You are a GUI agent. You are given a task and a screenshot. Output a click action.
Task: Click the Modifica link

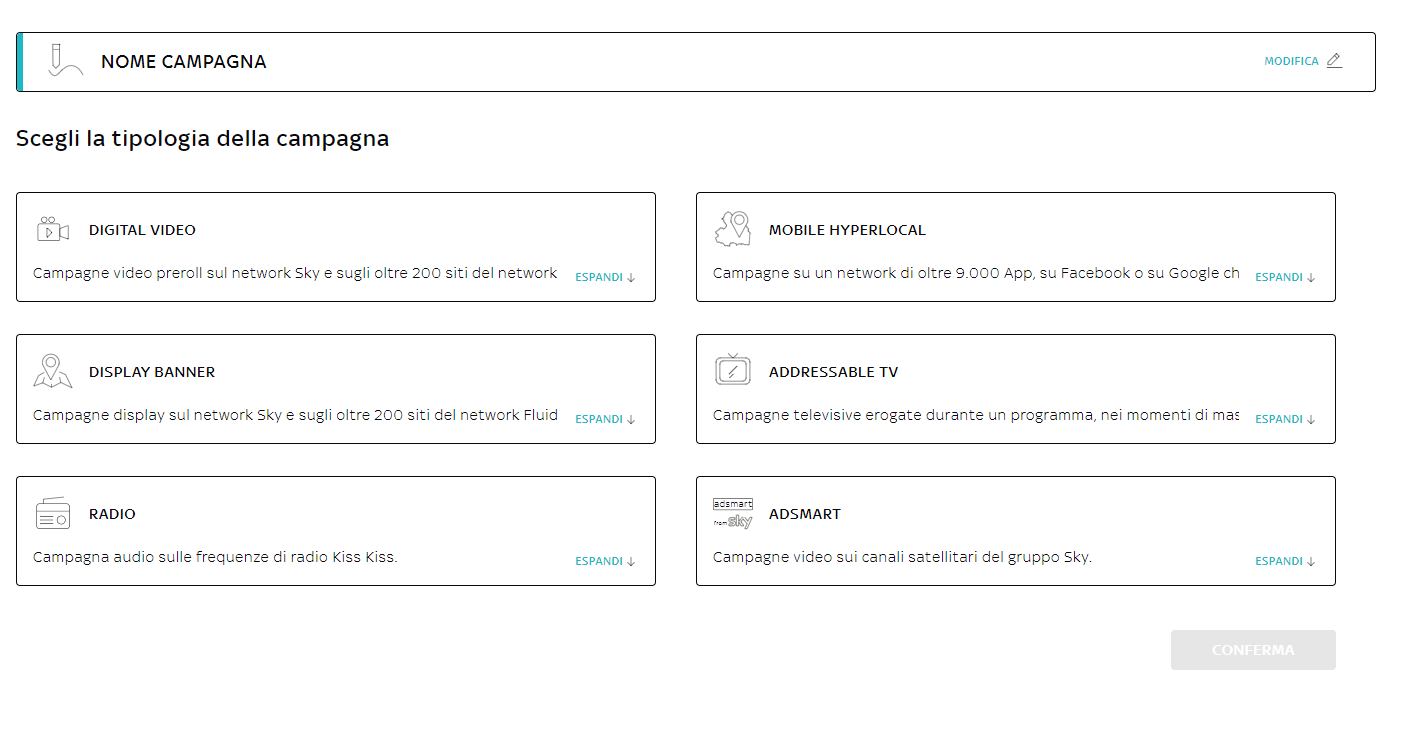[1291, 61]
